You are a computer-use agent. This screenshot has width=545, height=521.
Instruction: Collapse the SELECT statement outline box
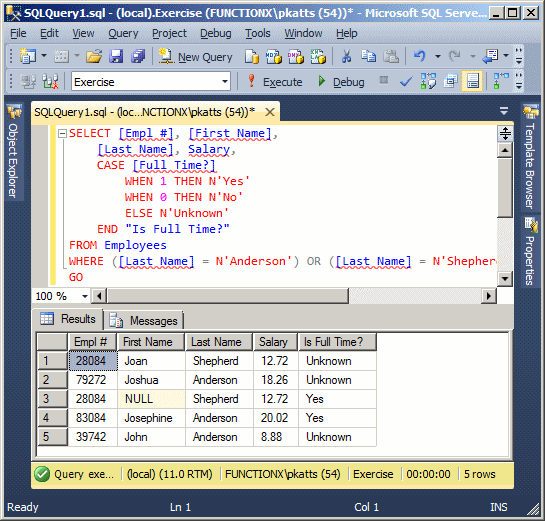click(x=62, y=133)
